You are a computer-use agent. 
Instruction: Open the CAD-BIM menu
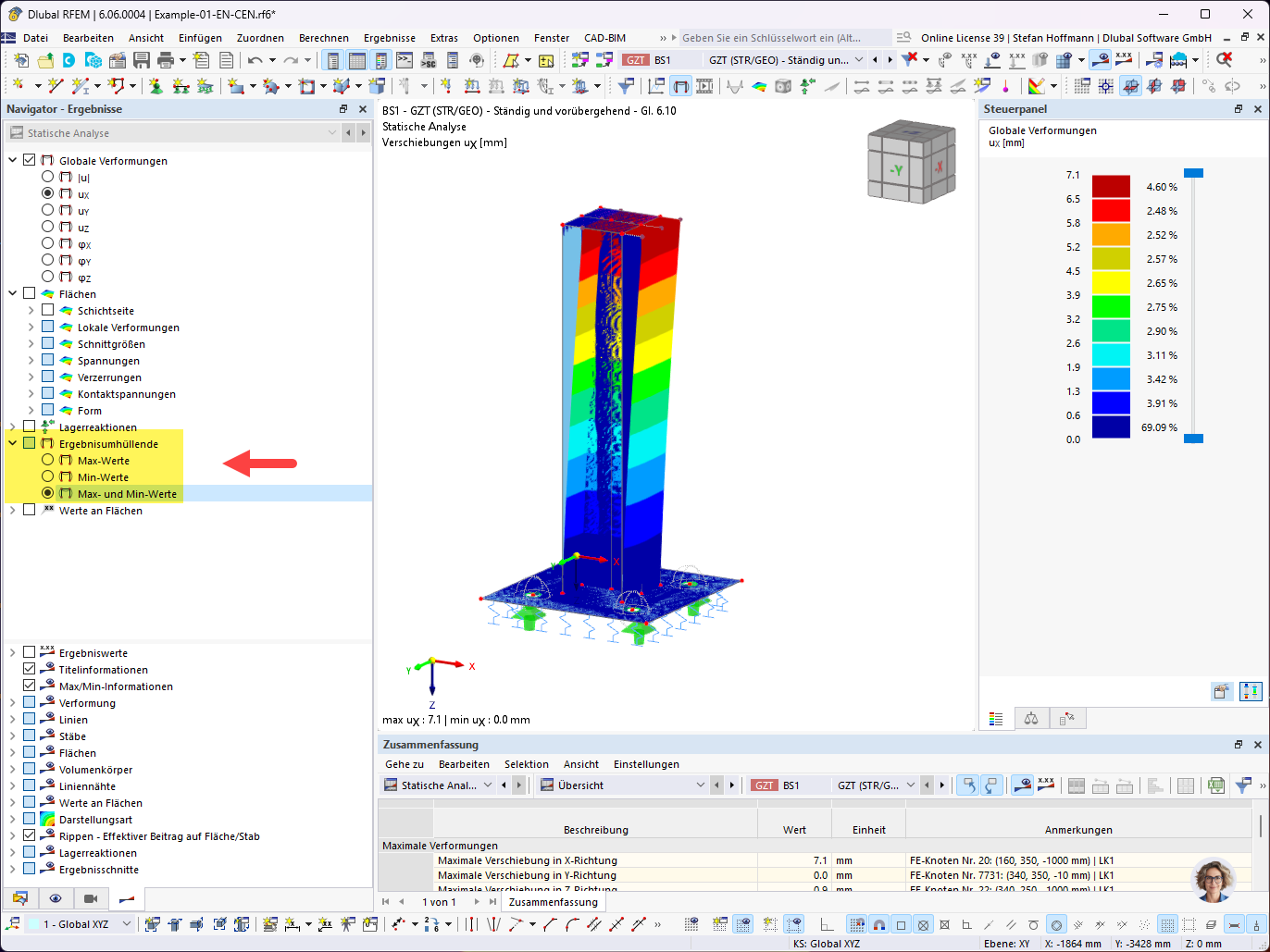604,38
